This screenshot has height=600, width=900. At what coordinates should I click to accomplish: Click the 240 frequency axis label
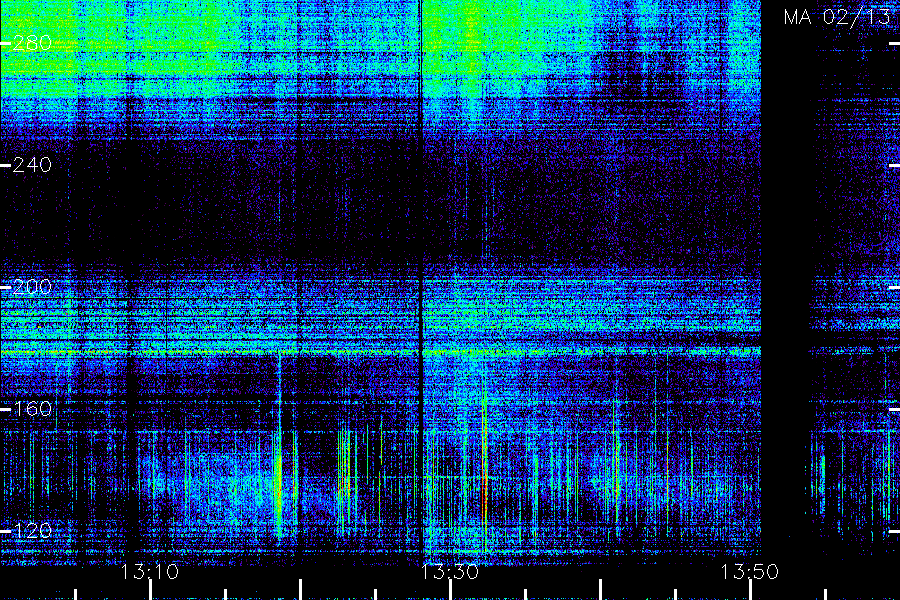(x=32, y=165)
